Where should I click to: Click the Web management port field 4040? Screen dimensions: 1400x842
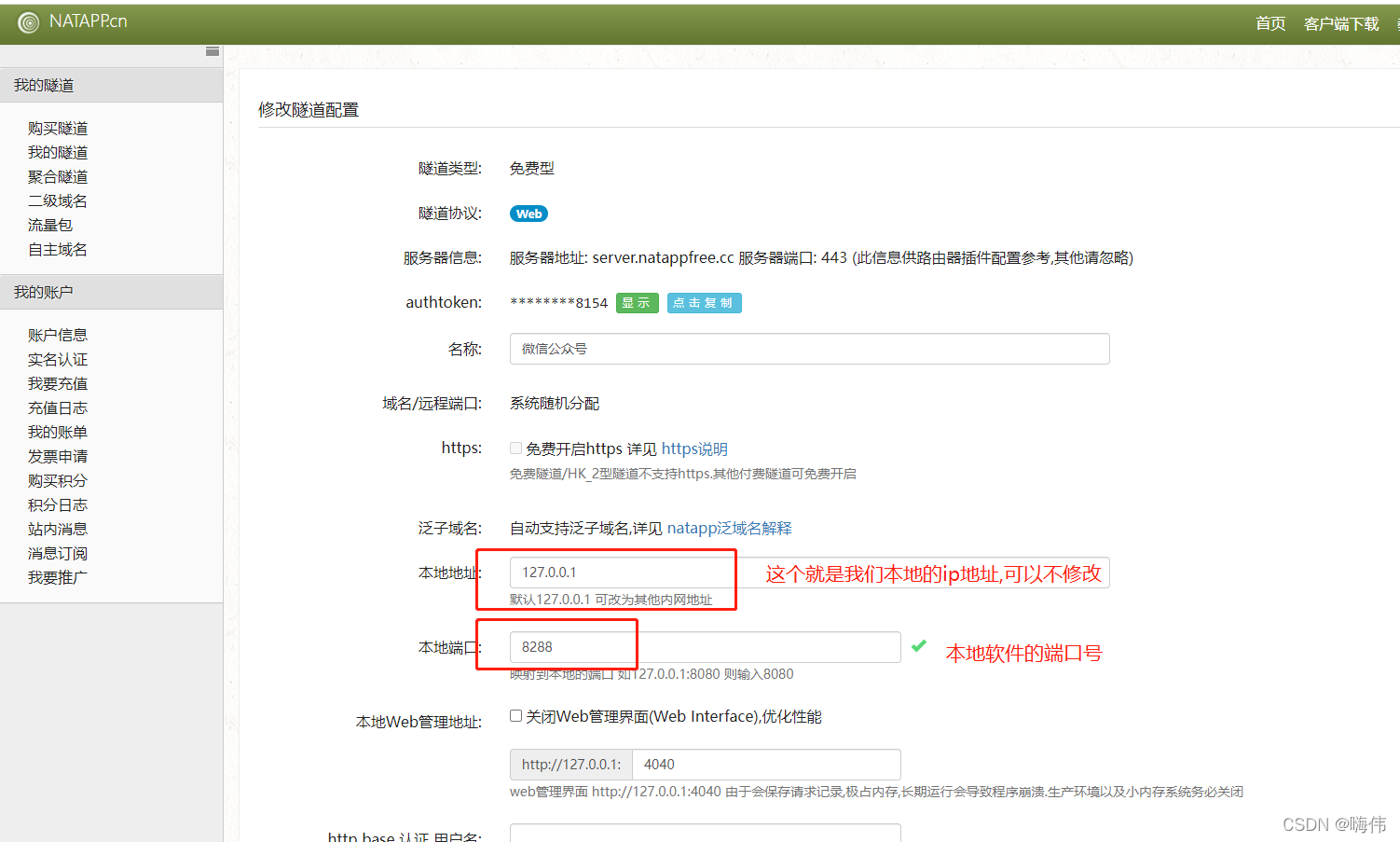pyautogui.click(x=766, y=765)
